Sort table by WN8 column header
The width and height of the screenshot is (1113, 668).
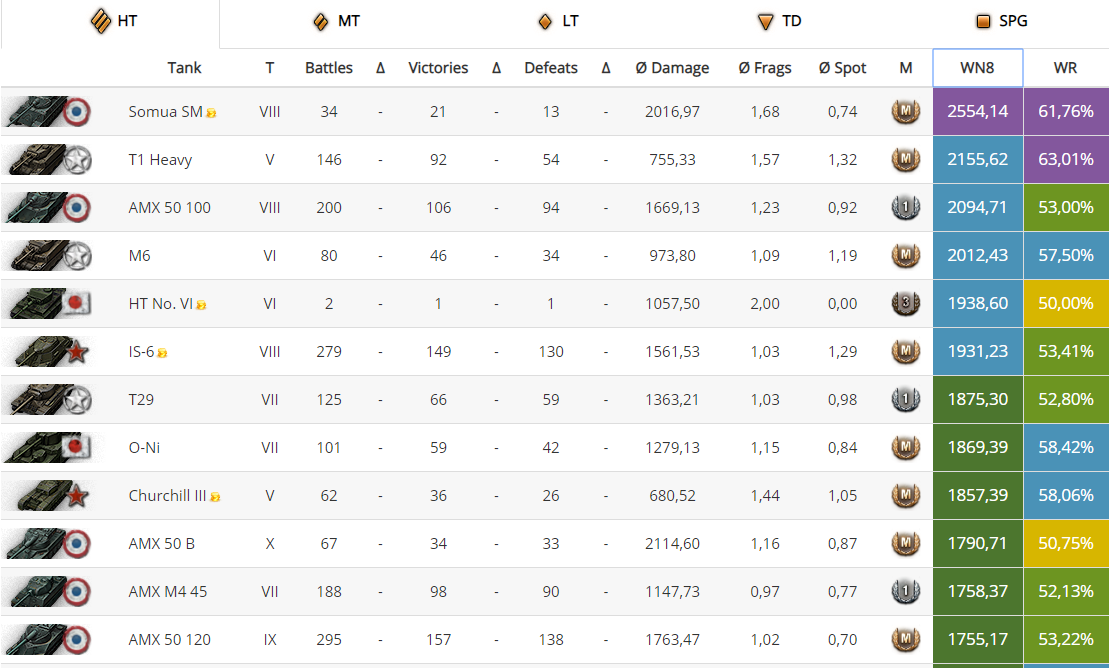click(977, 67)
